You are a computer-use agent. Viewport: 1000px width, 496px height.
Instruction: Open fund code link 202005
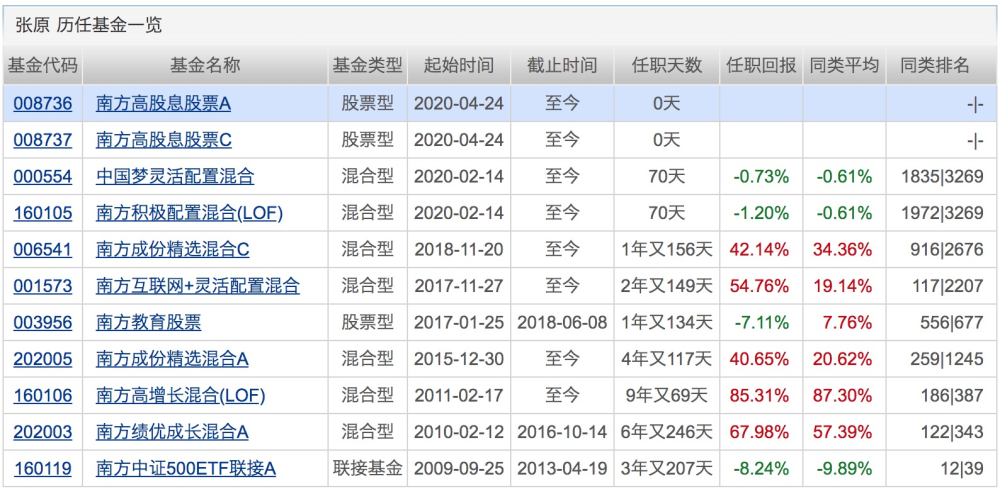coord(42,360)
